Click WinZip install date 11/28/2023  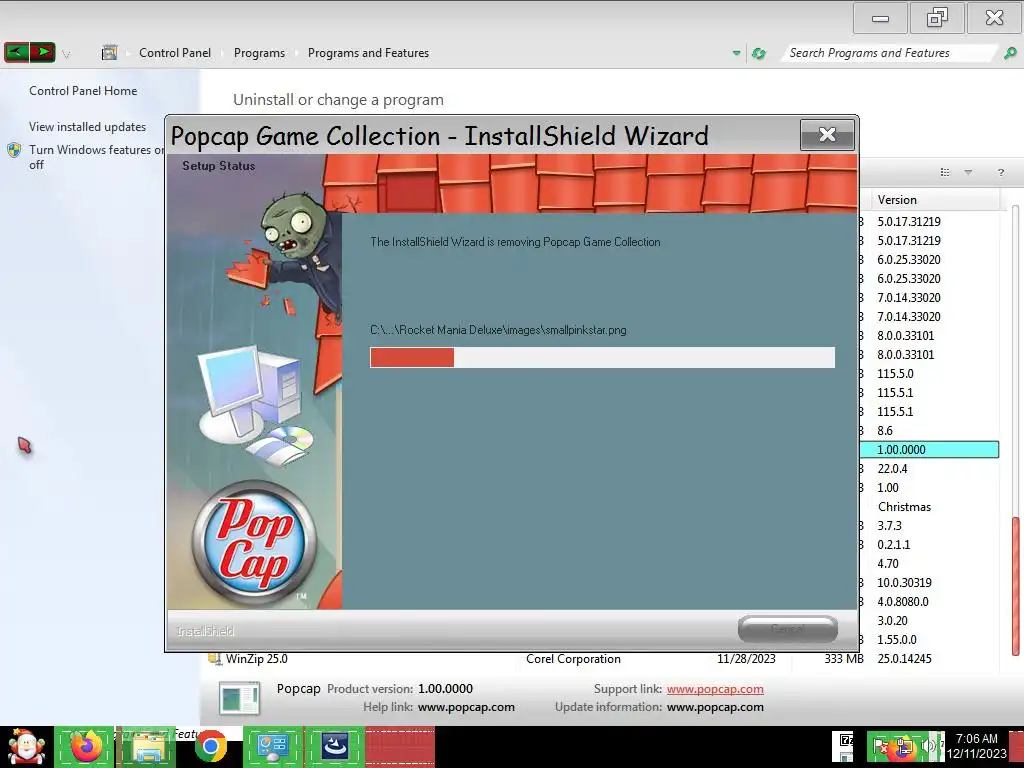746,659
